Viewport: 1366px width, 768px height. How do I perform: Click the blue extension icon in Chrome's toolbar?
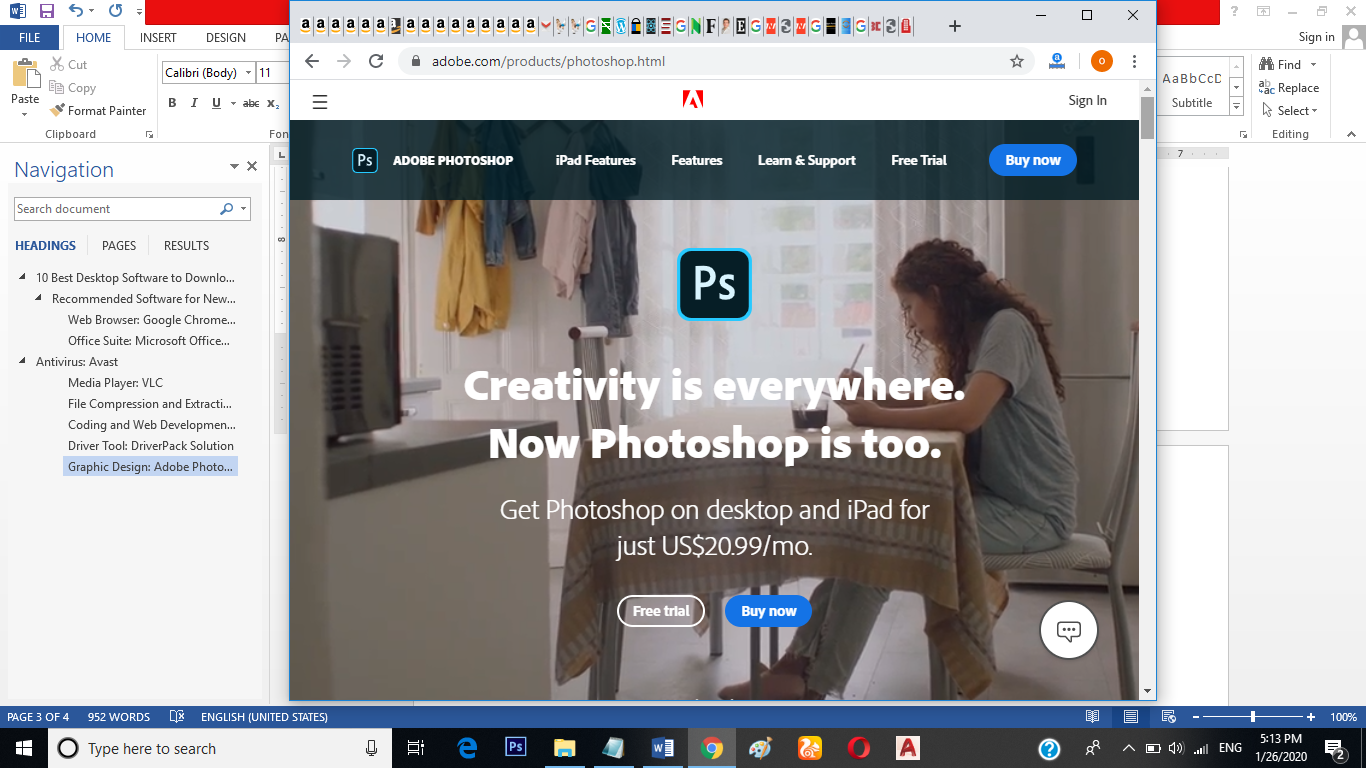tap(1057, 61)
